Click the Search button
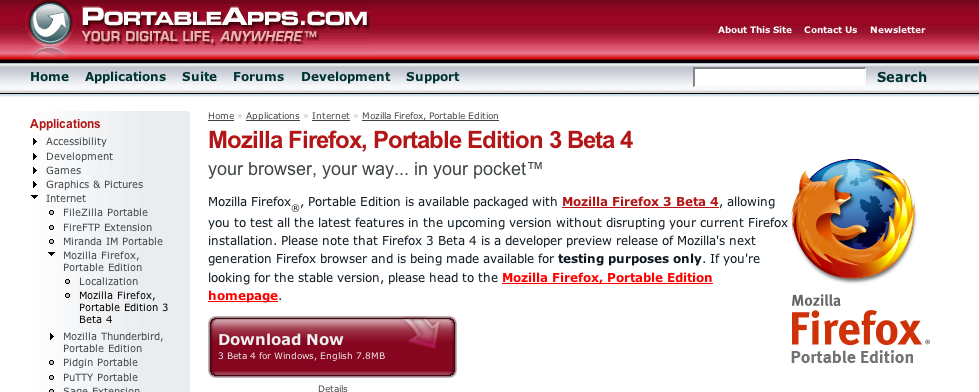The height and width of the screenshot is (392, 979). point(902,77)
